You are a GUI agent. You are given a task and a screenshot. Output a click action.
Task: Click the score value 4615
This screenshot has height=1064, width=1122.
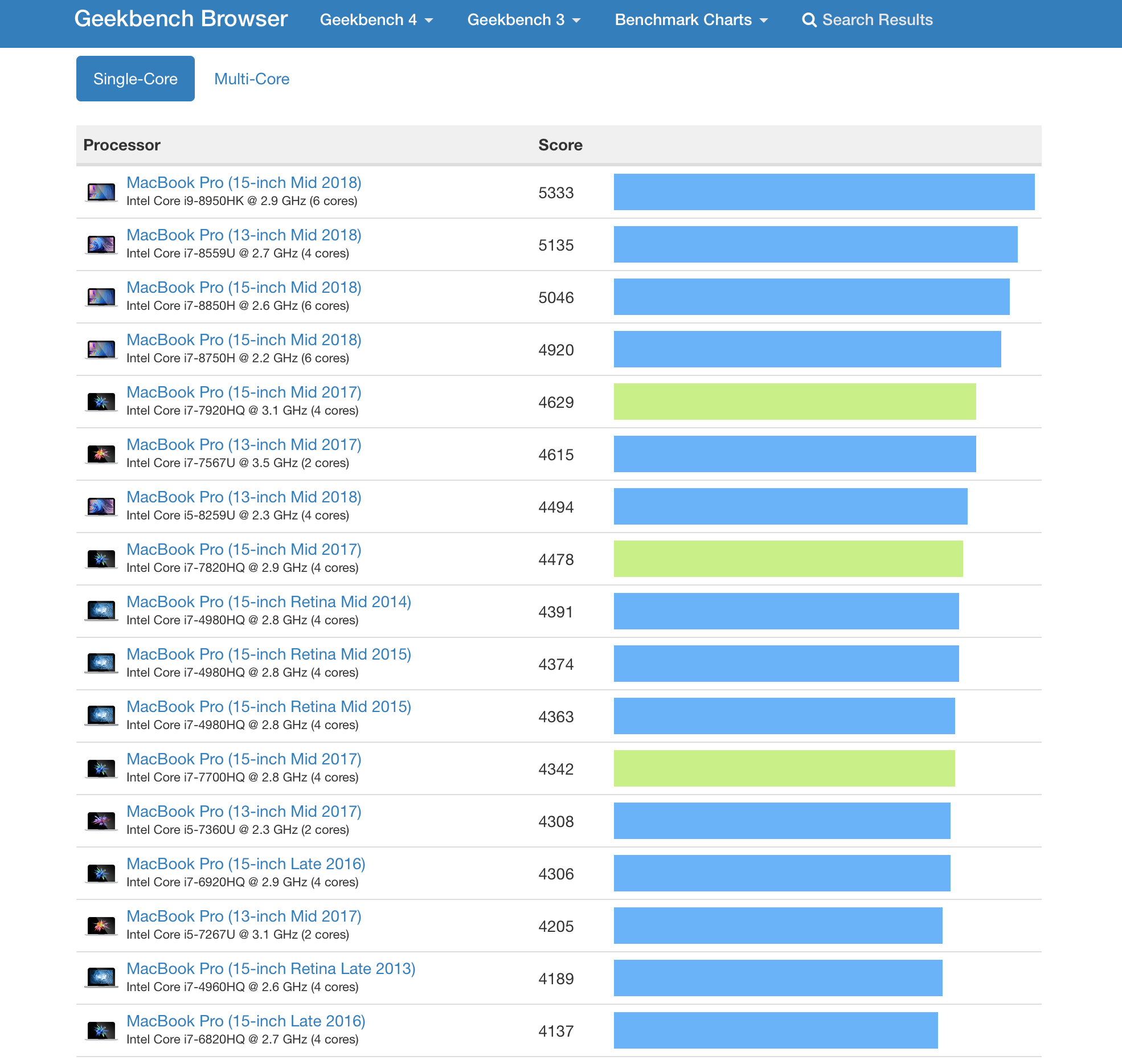click(x=556, y=455)
